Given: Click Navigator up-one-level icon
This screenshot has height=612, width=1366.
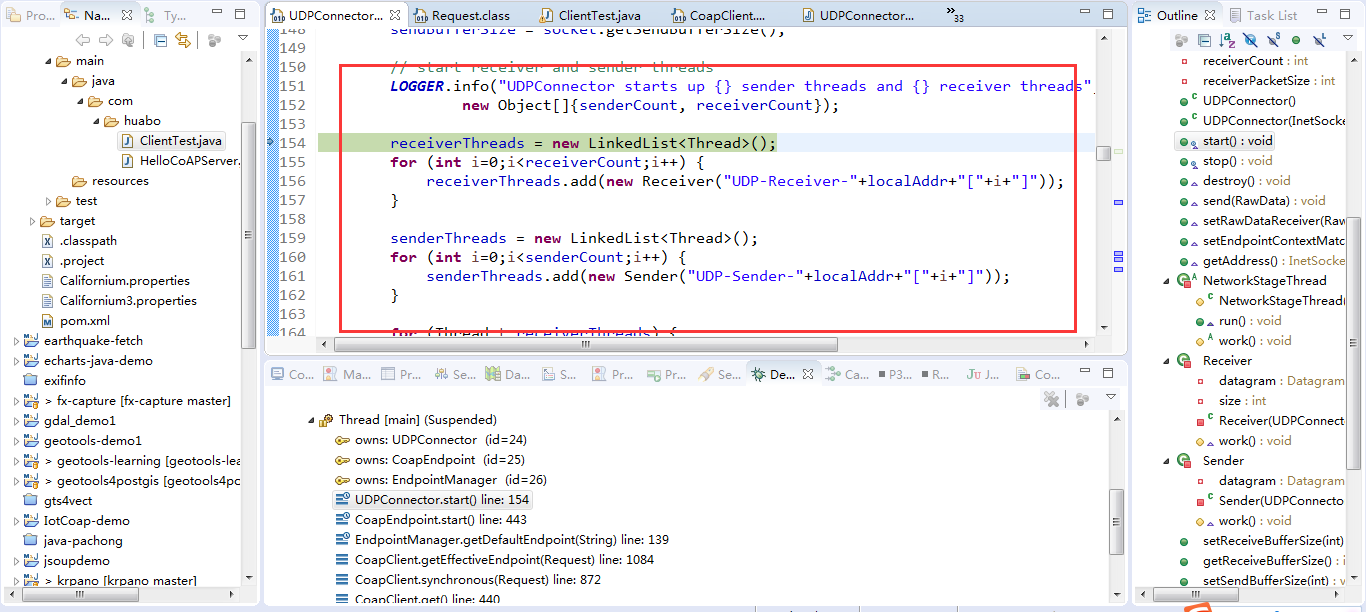Looking at the screenshot, I should click(x=128, y=40).
